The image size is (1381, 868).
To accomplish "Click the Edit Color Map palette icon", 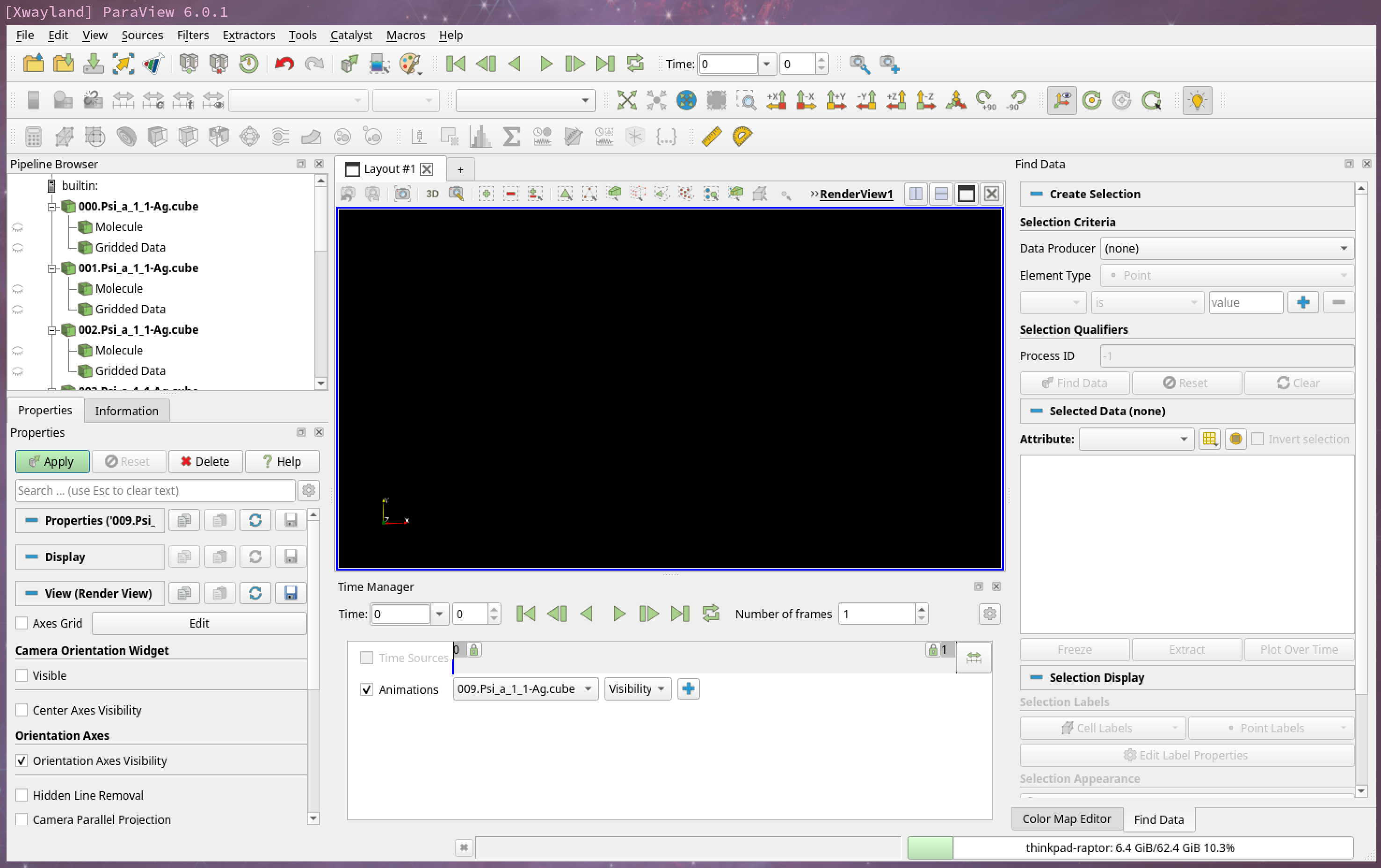I will coord(410,64).
